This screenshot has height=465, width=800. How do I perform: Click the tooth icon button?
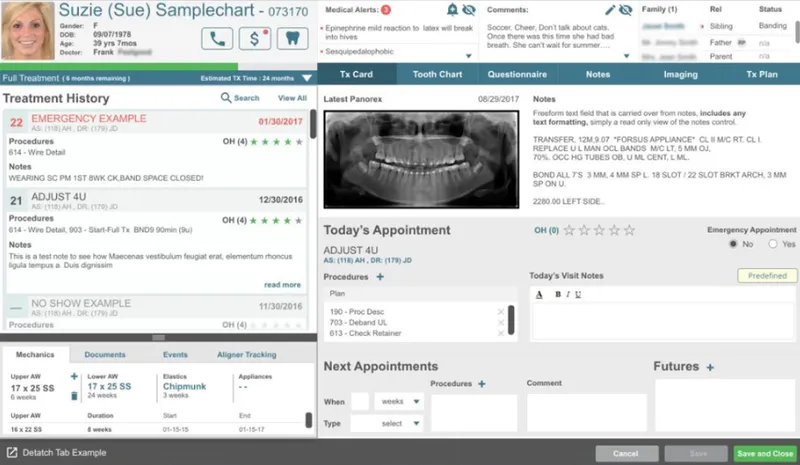(292, 39)
